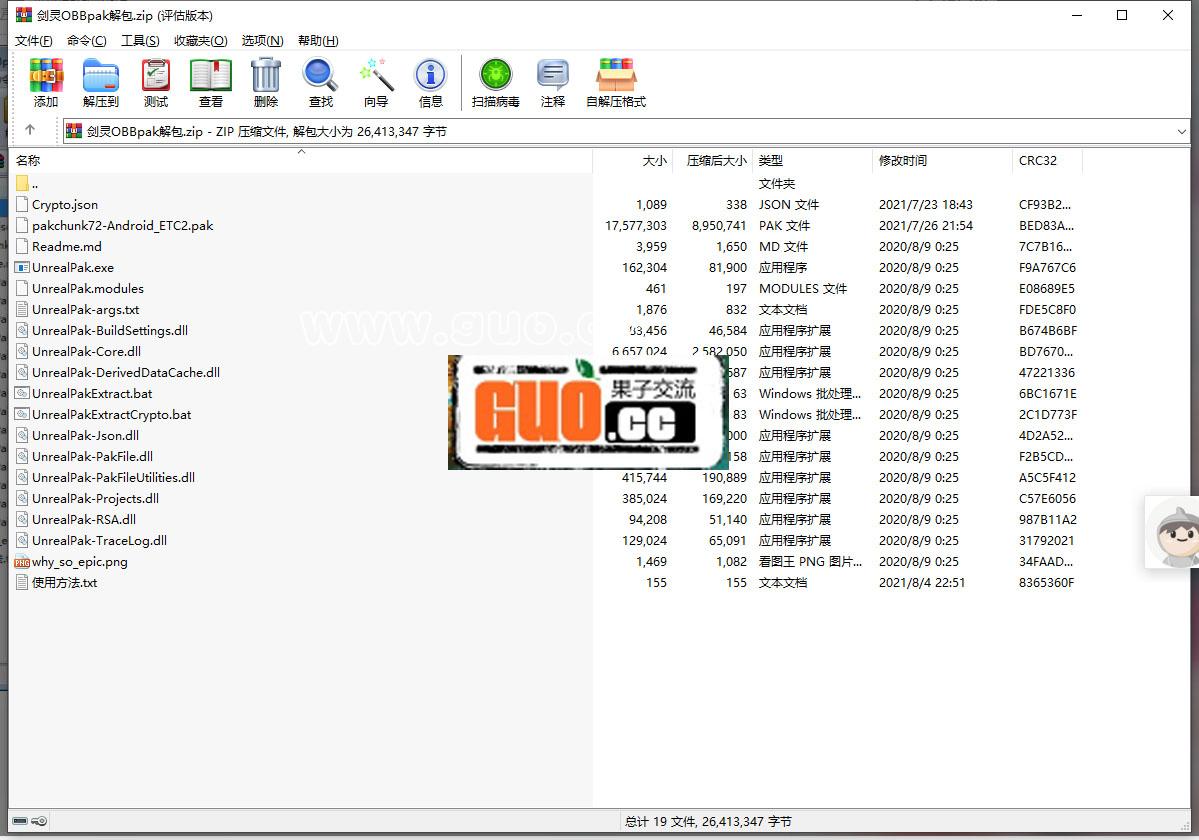1199x840 pixels.
Task: Open the 收藏夹(O) menu
Action: pos(200,41)
